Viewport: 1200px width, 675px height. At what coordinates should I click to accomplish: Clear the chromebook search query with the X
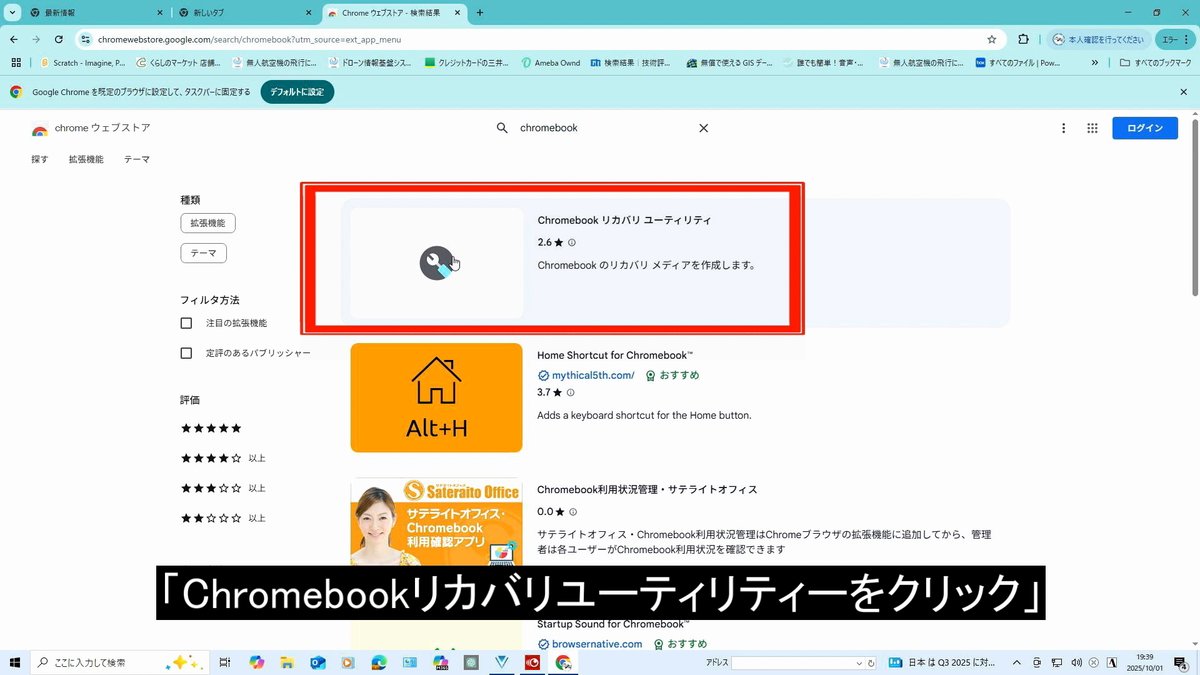[x=703, y=128]
